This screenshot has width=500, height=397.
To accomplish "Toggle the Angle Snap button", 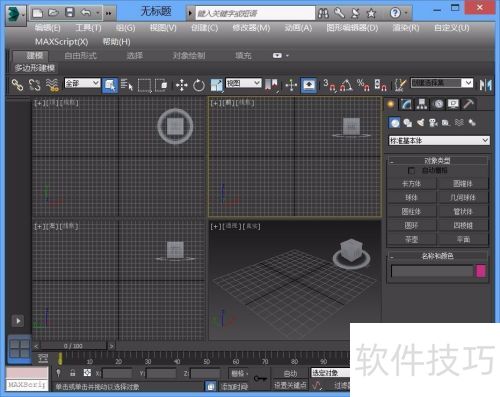I will tap(346, 85).
